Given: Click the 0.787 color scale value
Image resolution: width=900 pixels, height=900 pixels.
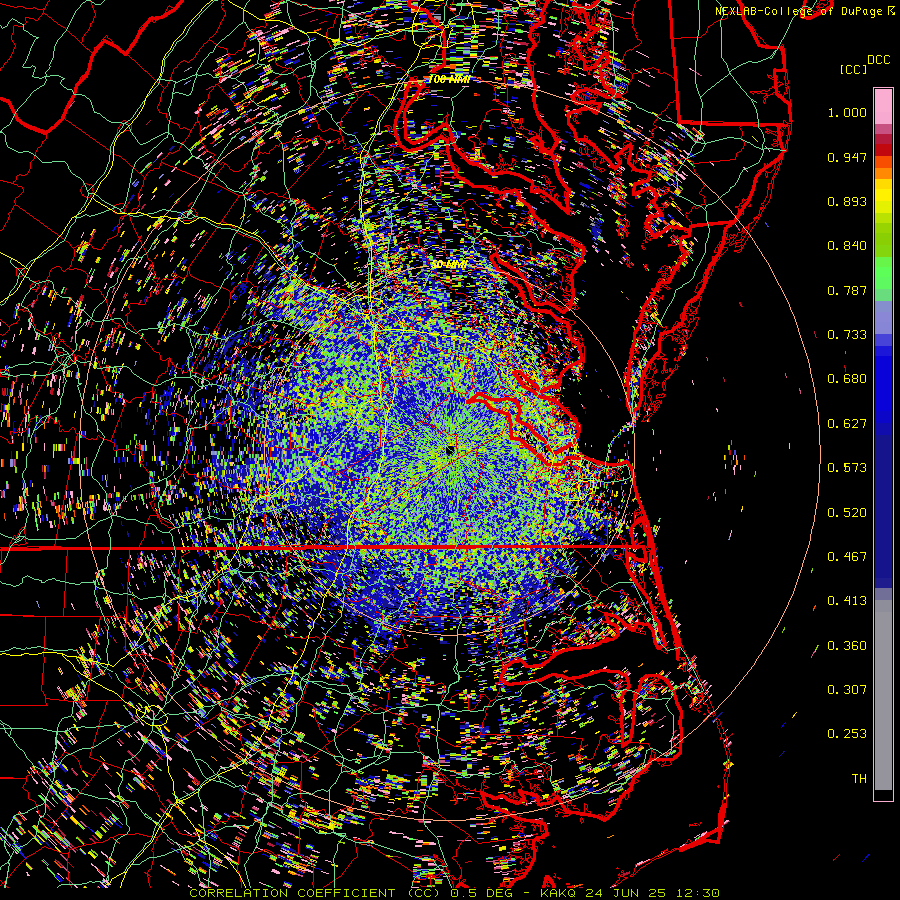Looking at the screenshot, I should 847,290.
